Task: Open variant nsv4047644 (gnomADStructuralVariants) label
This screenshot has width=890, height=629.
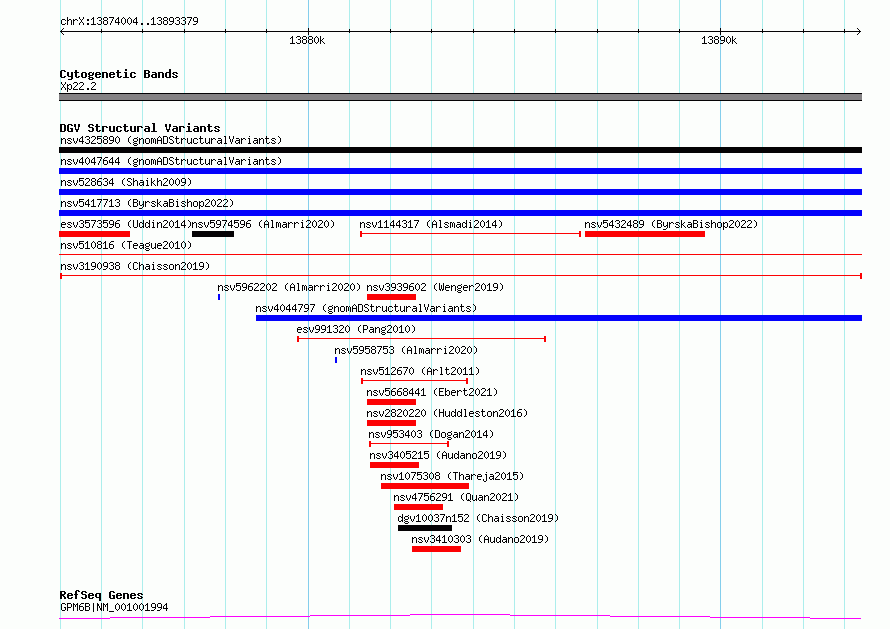Action: [x=171, y=161]
